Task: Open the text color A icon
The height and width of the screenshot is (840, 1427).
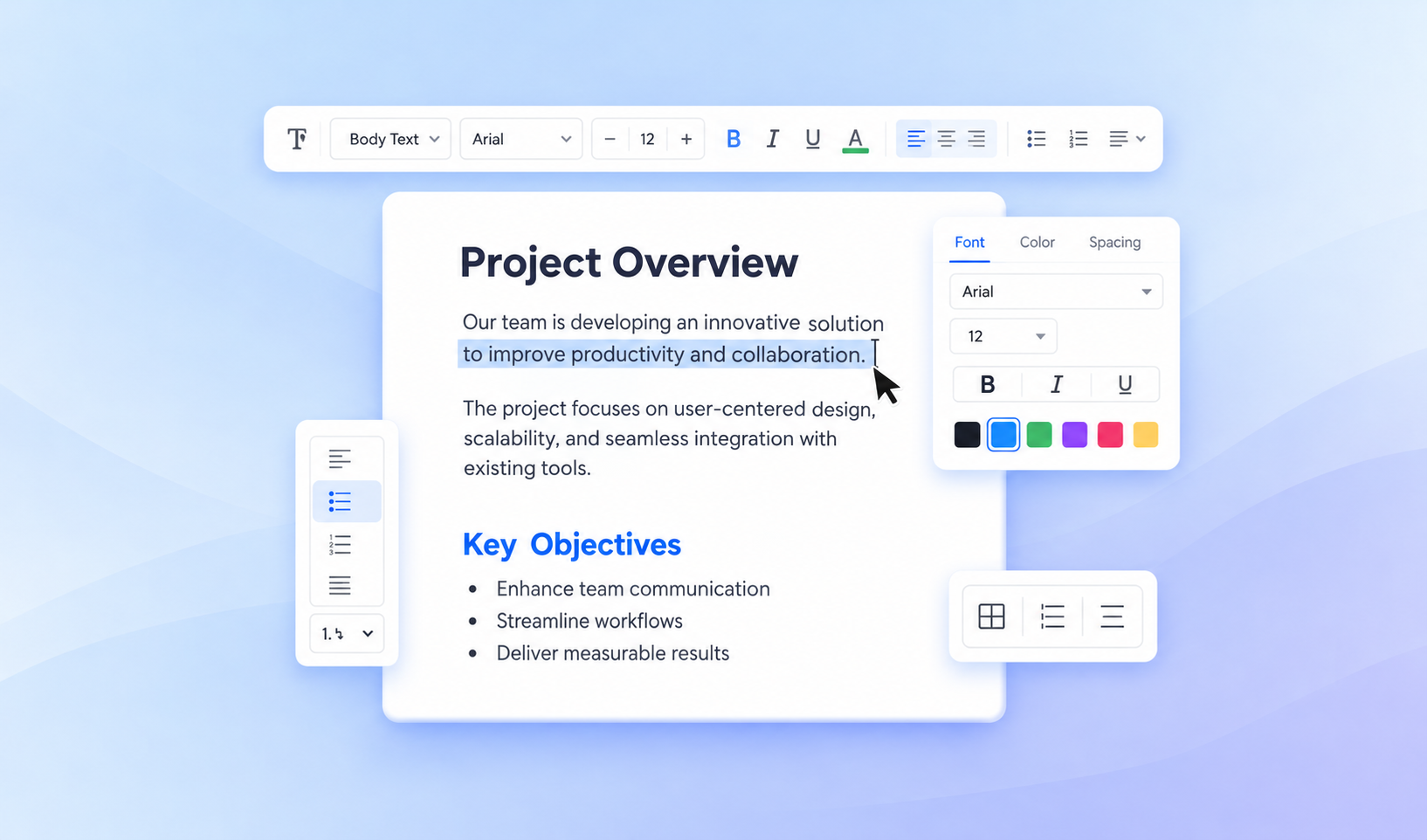Action: coord(855,140)
